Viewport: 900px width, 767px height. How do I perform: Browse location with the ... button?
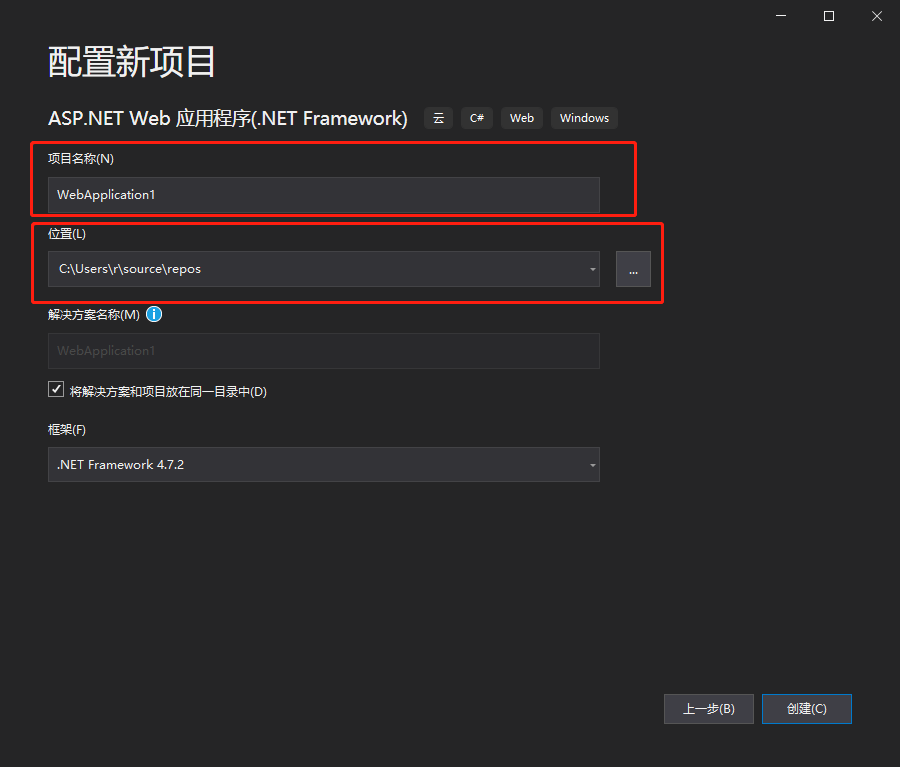click(633, 269)
